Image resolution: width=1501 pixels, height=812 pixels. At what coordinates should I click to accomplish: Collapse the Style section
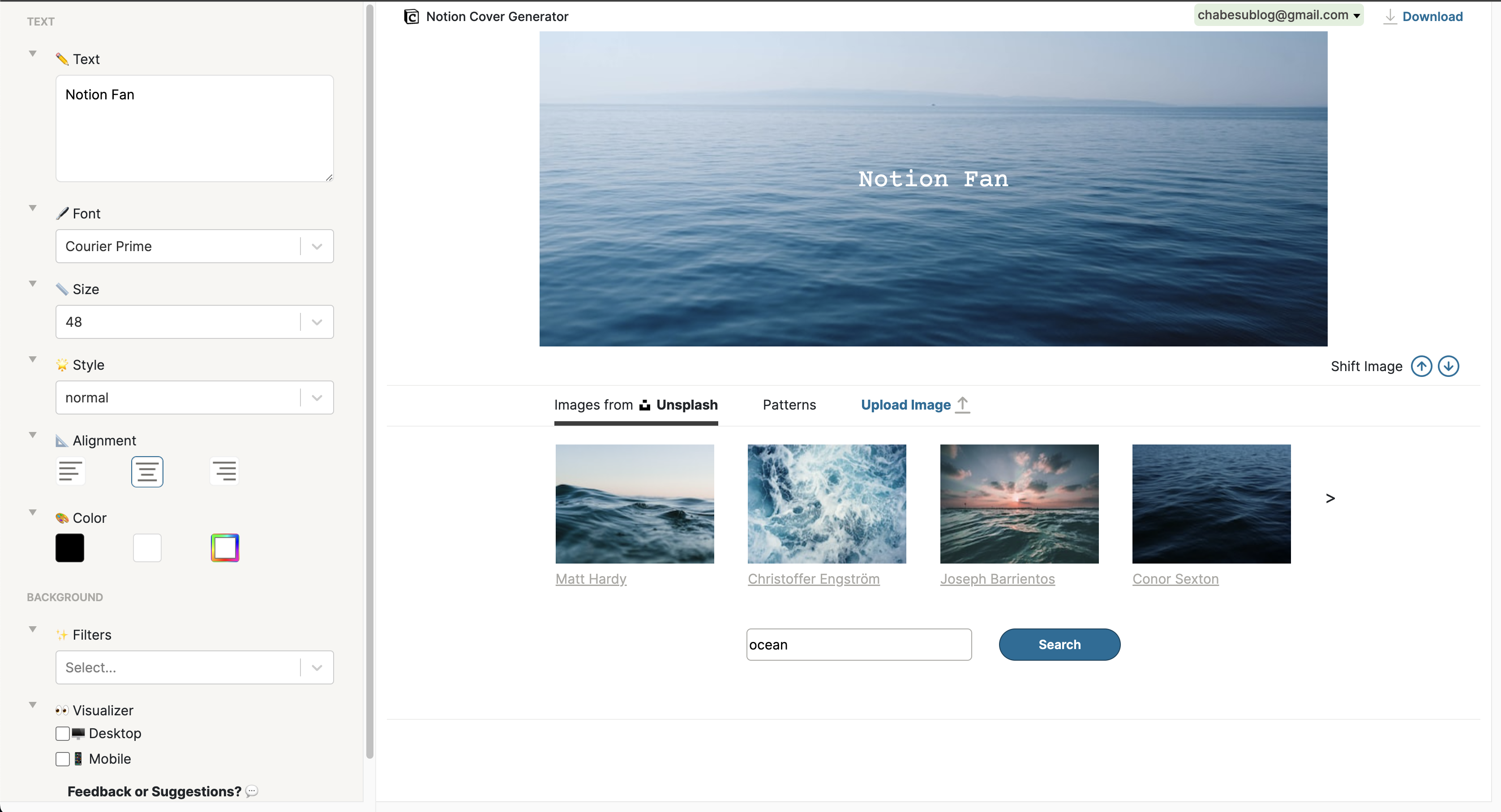pyautogui.click(x=33, y=359)
